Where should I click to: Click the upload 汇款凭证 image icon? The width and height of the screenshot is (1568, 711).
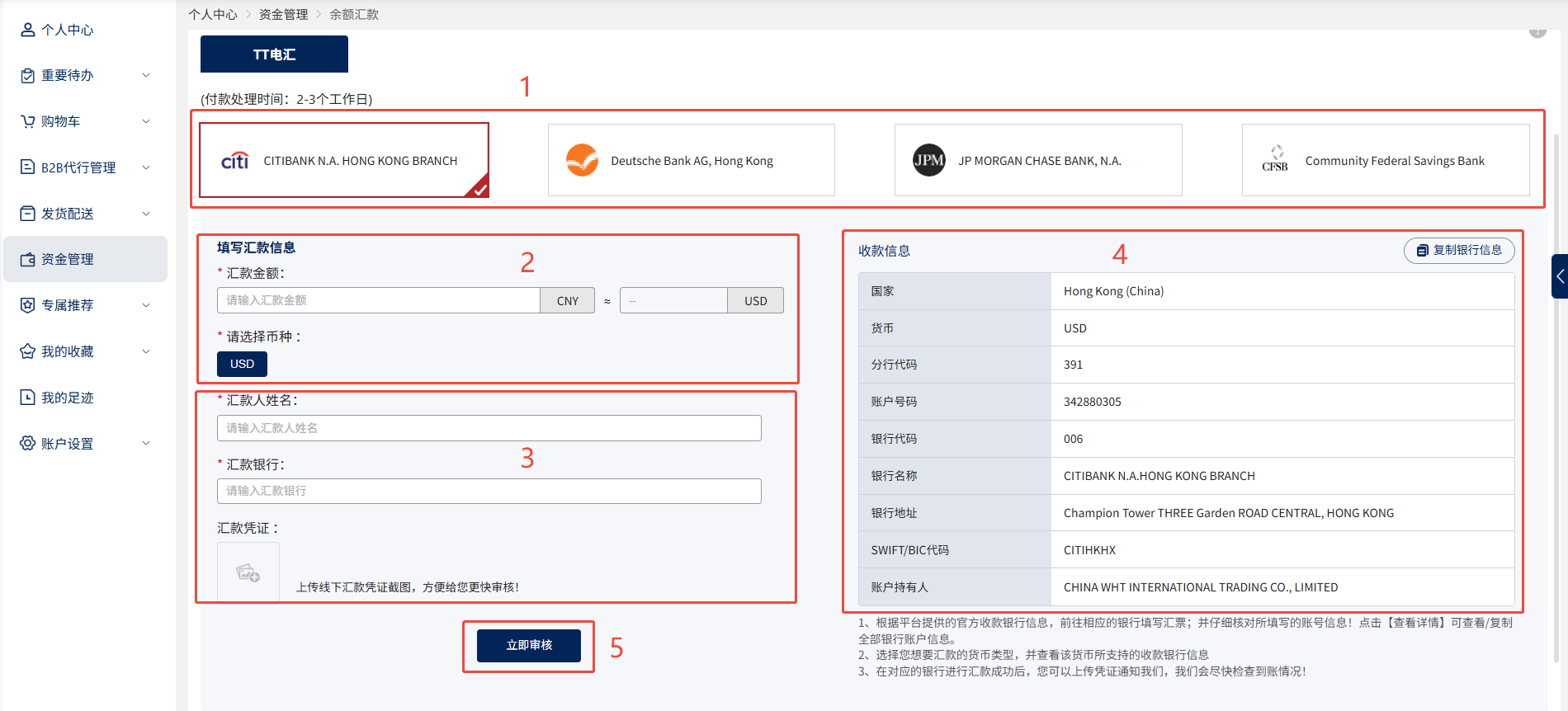point(248,572)
